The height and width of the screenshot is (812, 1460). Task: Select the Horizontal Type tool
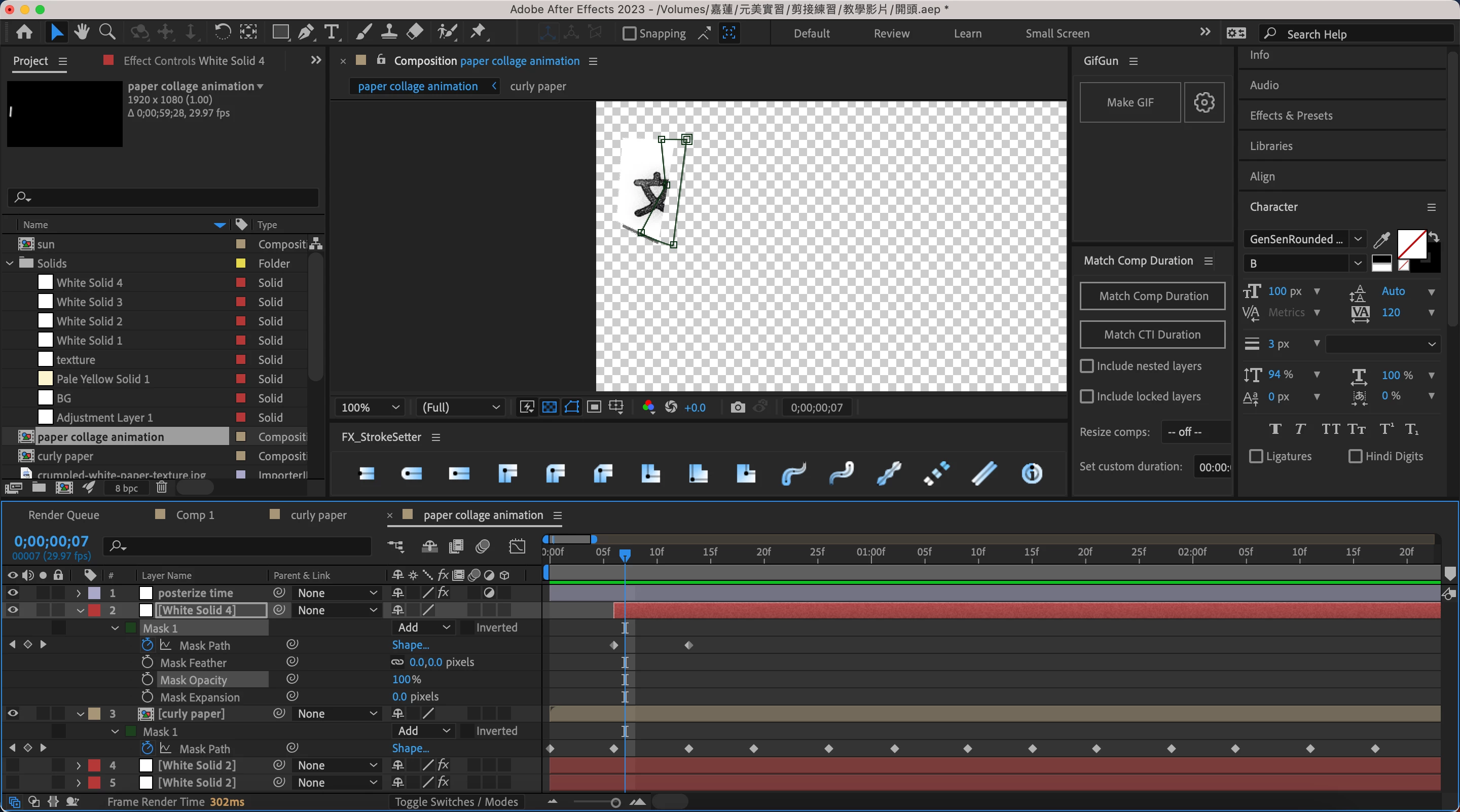click(332, 32)
